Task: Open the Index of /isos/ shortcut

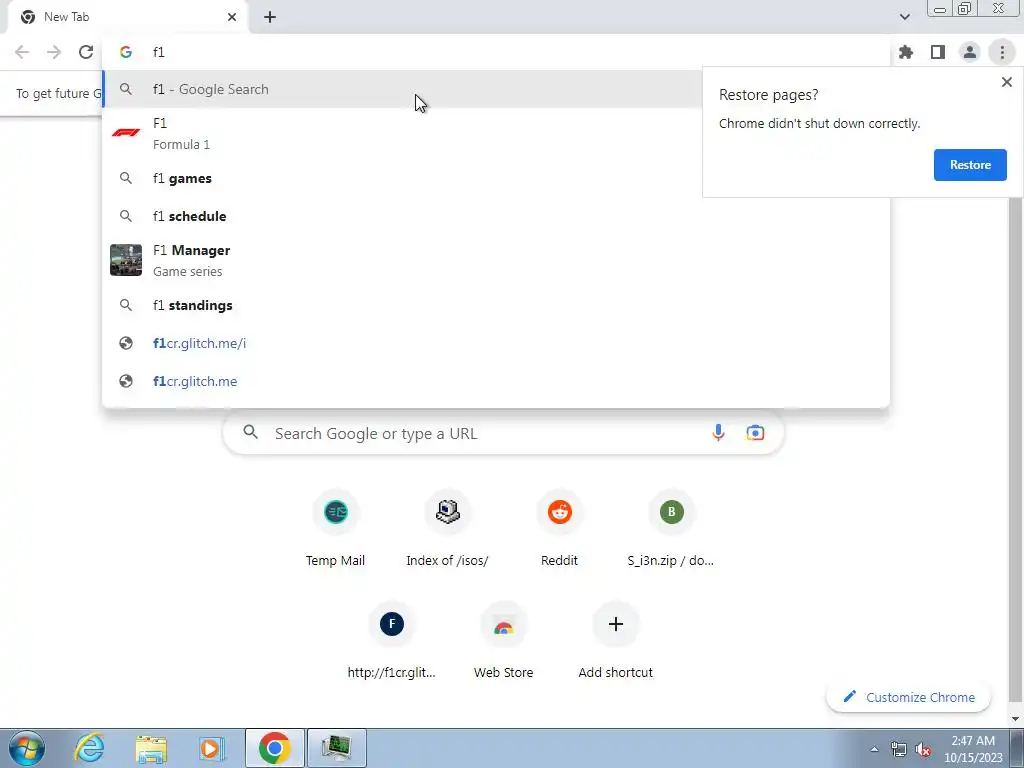Action: pyautogui.click(x=447, y=529)
